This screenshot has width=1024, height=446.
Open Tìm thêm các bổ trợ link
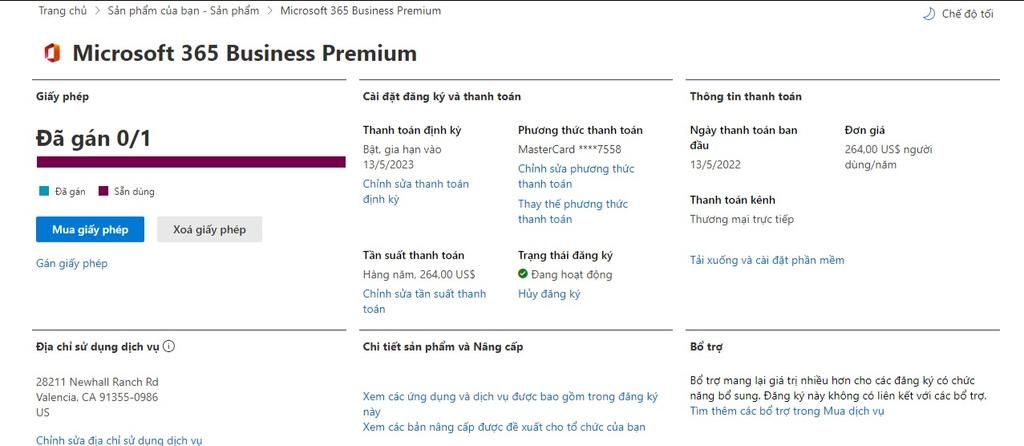point(787,411)
